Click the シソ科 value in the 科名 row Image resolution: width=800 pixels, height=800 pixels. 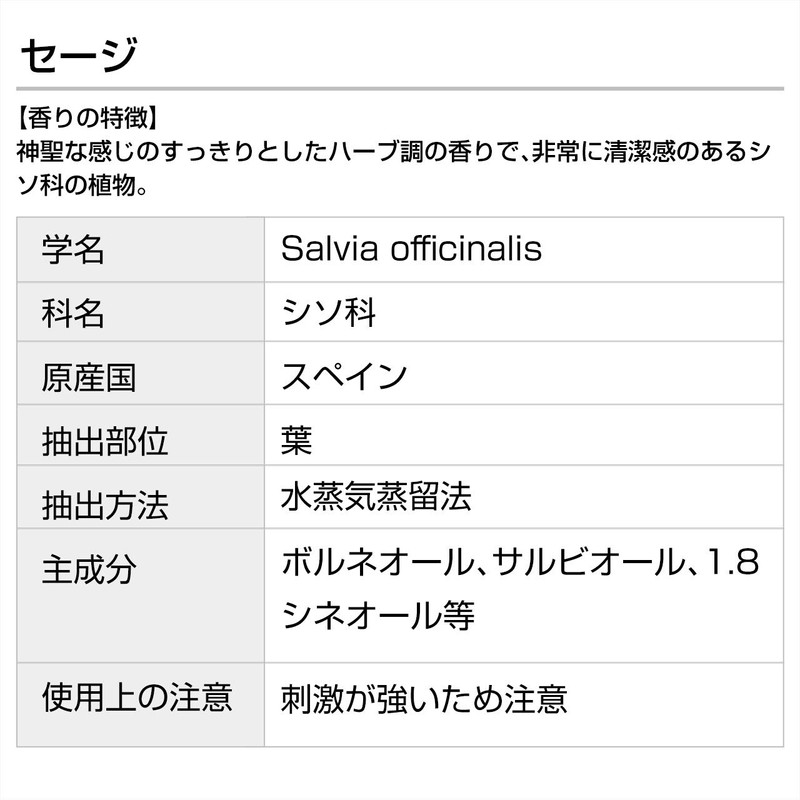(x=329, y=313)
